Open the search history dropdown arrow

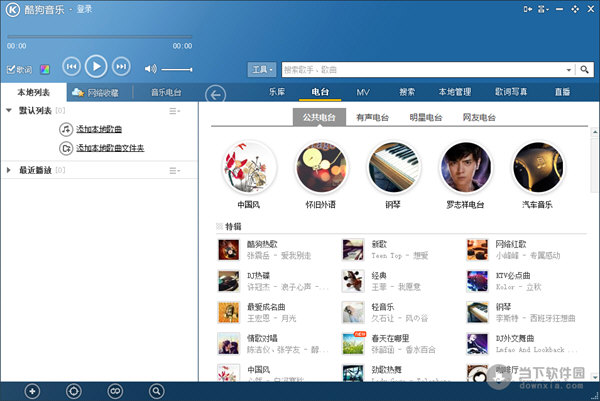(569, 70)
